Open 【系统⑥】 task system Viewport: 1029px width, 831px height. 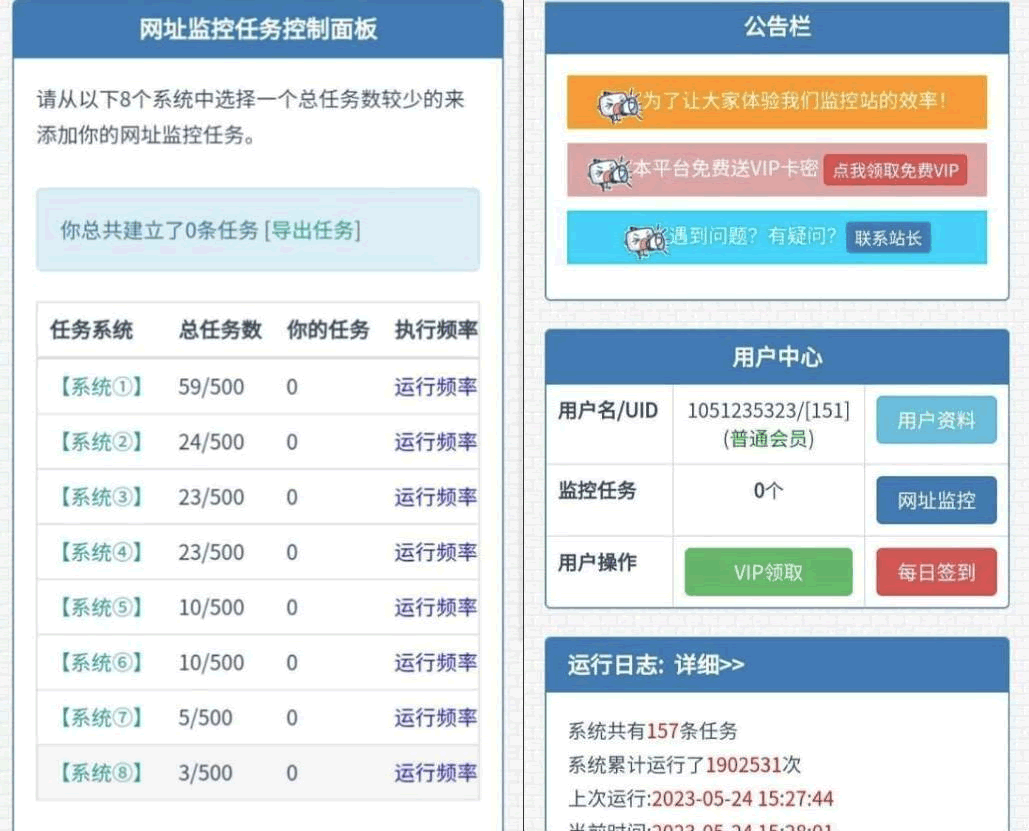click(100, 662)
